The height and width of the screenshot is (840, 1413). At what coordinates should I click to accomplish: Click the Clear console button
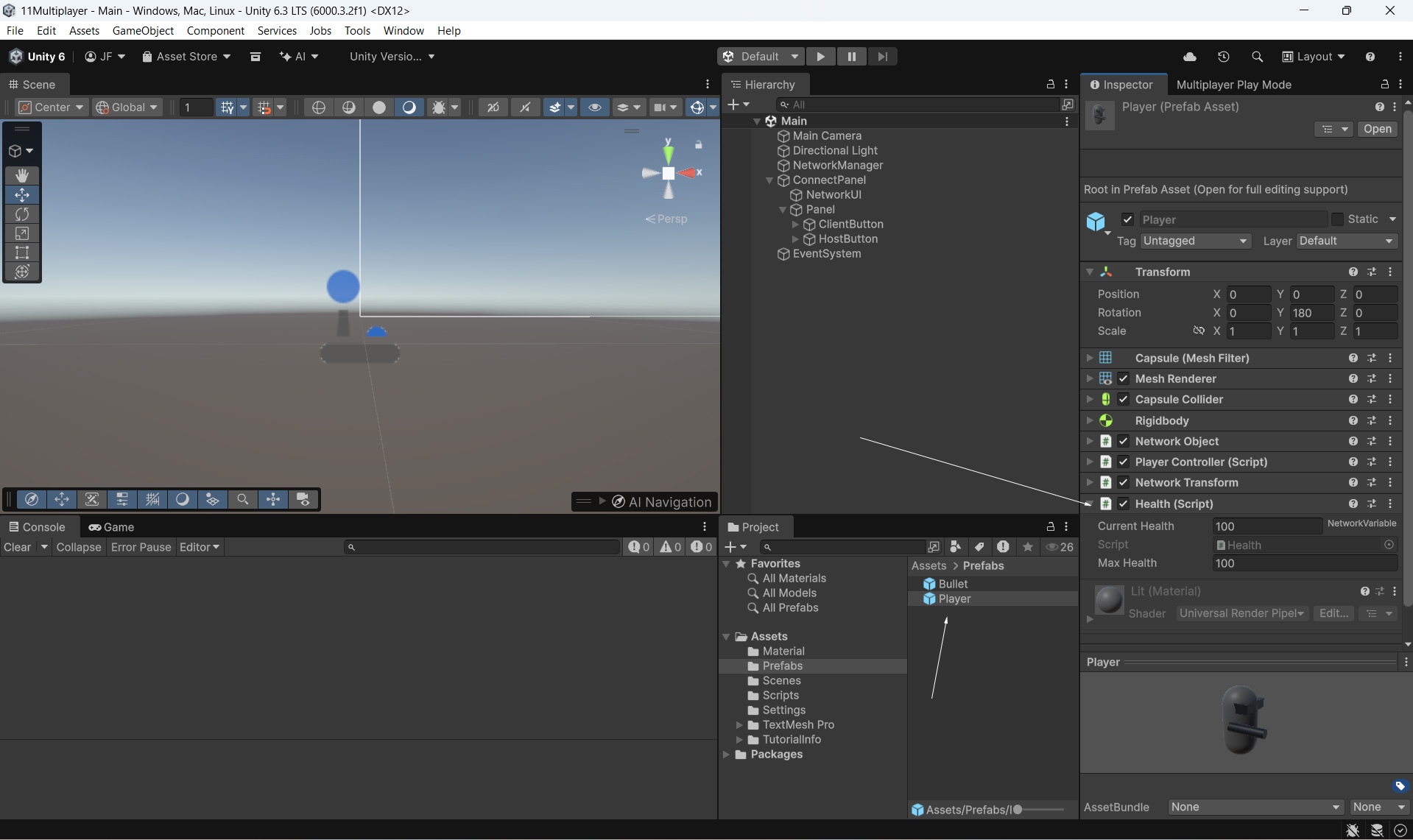[18, 547]
